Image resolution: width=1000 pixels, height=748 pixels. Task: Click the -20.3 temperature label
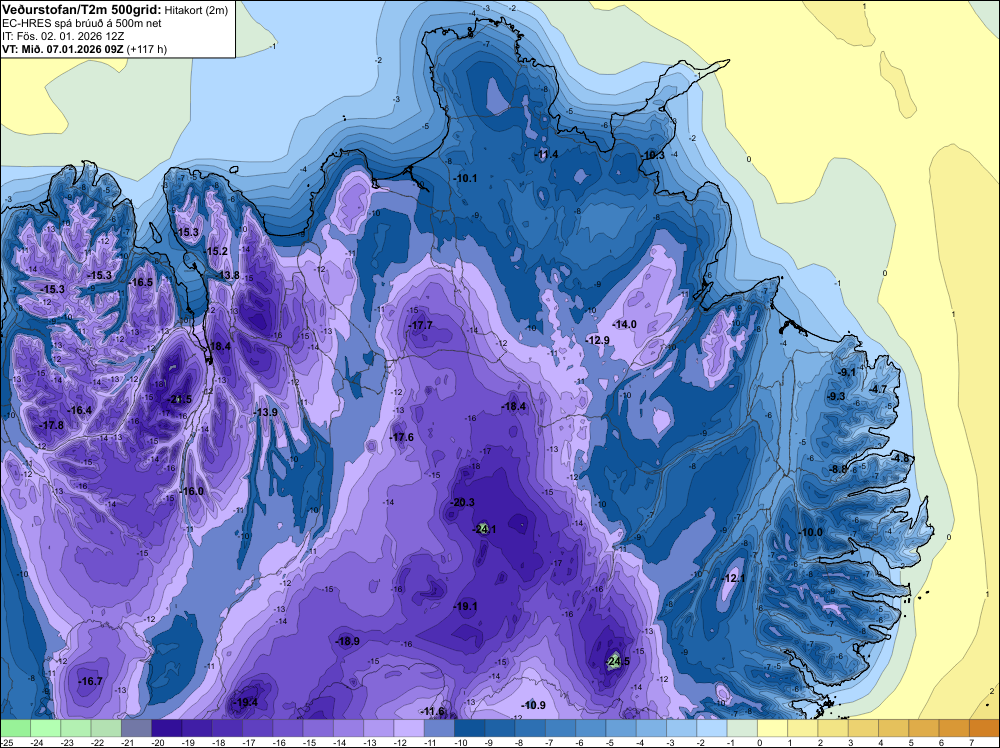point(462,502)
